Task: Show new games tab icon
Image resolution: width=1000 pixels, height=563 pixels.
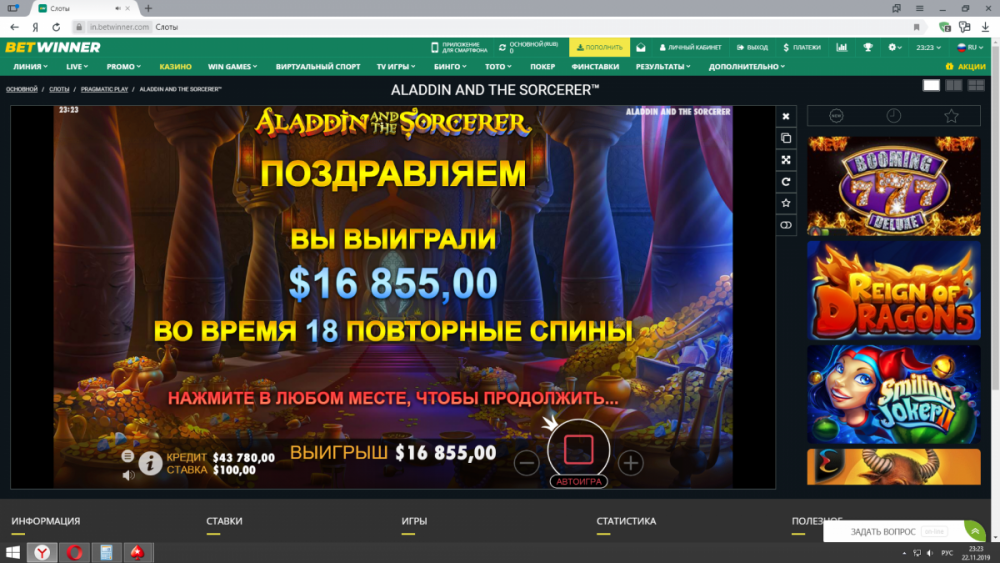Action: pyautogui.click(x=836, y=115)
